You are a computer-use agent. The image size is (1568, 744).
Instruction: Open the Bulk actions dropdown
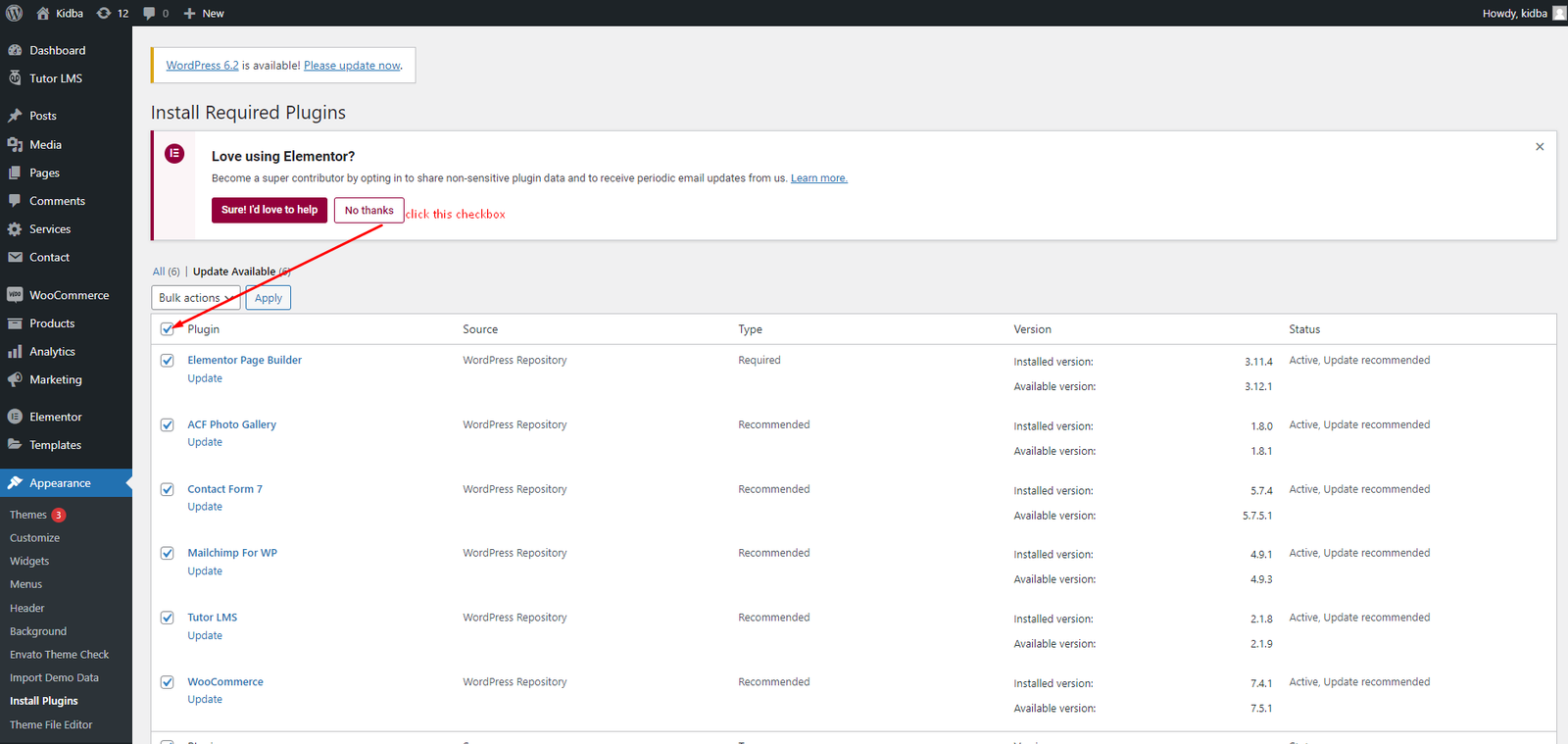196,298
